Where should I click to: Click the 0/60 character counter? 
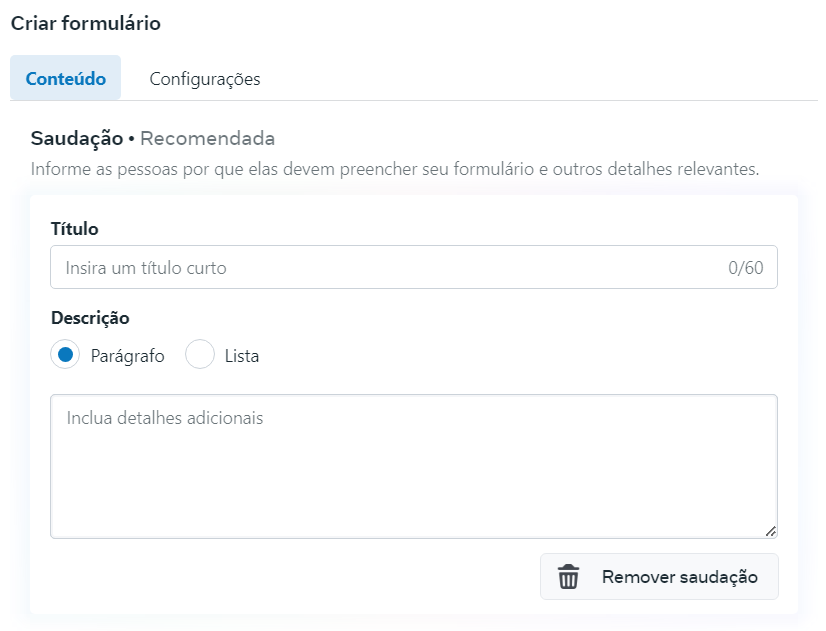point(745,268)
